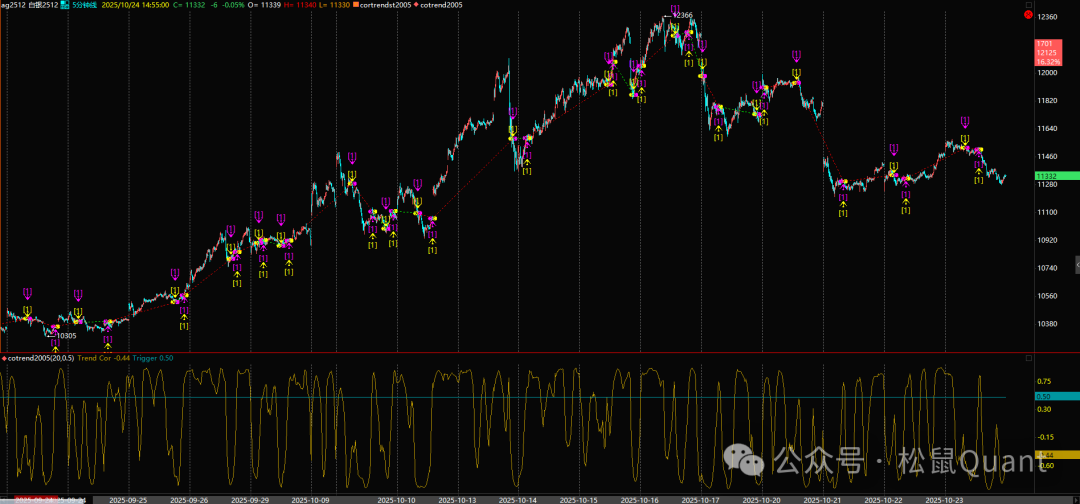Click the red diamond icon before cotrend2005 in header
Image resolution: width=1080 pixels, height=504 pixels.
click(x=412, y=5)
